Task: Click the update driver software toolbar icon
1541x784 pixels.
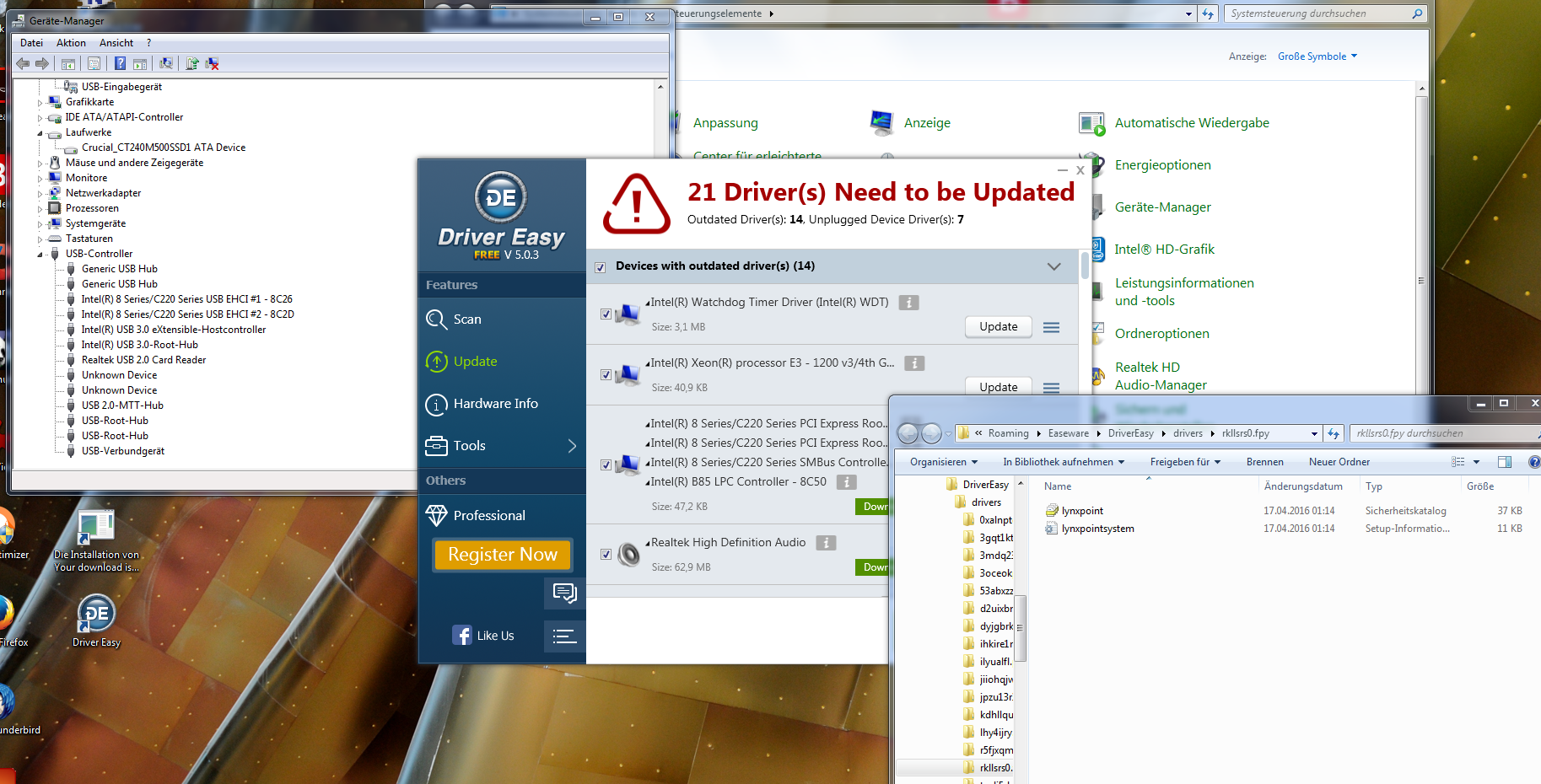Action: click(192, 63)
